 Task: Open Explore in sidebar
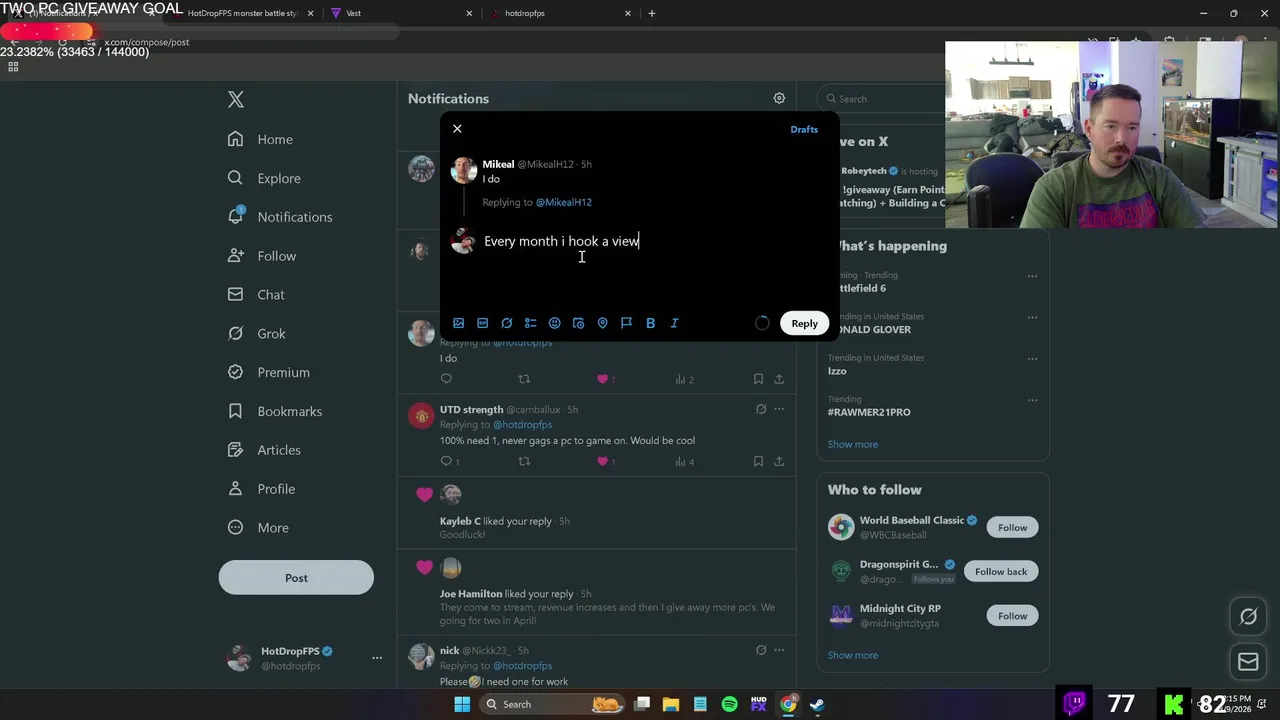[264, 178]
